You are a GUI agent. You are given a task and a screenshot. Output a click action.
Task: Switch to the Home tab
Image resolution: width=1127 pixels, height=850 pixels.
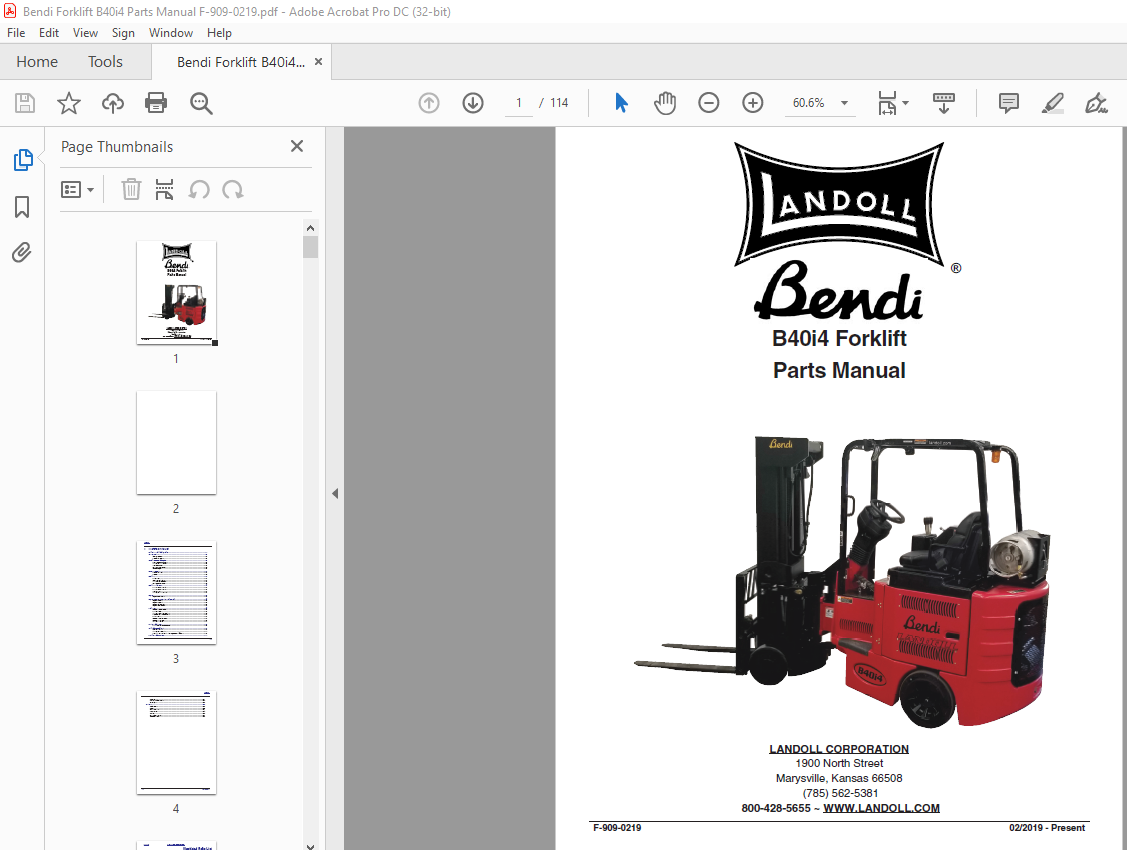pyautogui.click(x=37, y=62)
